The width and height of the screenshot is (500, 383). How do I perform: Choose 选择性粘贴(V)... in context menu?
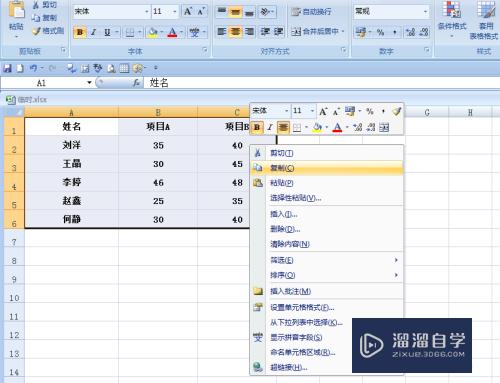pos(327,198)
